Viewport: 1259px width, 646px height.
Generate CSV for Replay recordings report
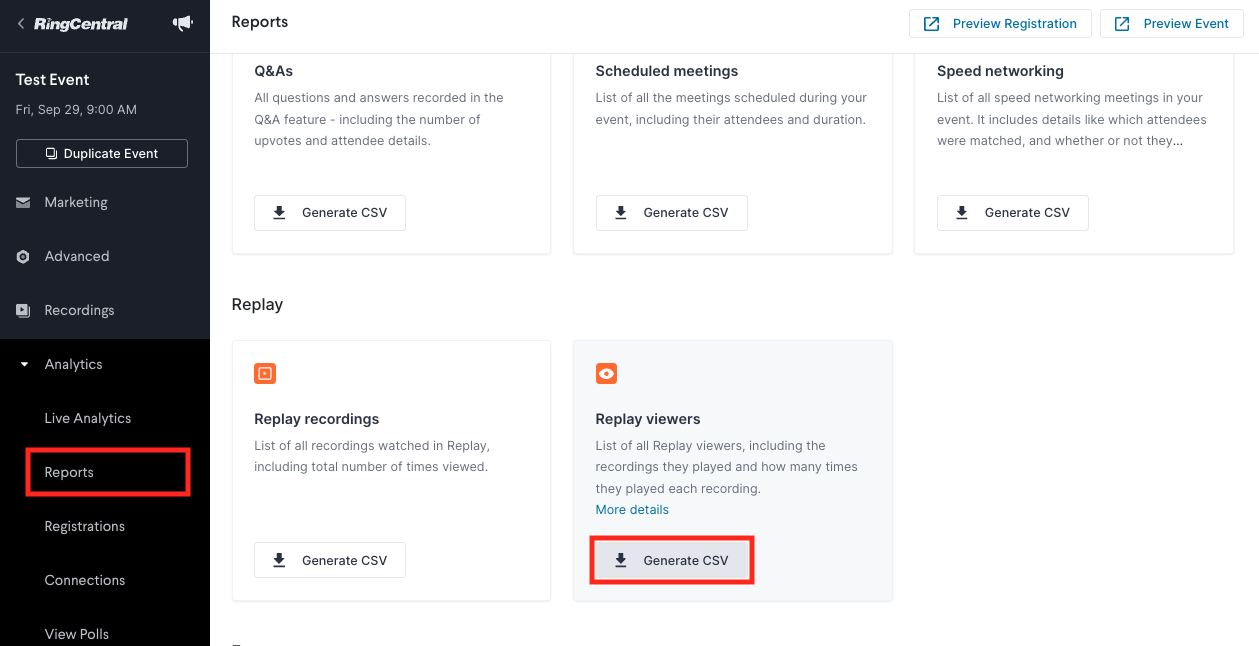coord(330,560)
